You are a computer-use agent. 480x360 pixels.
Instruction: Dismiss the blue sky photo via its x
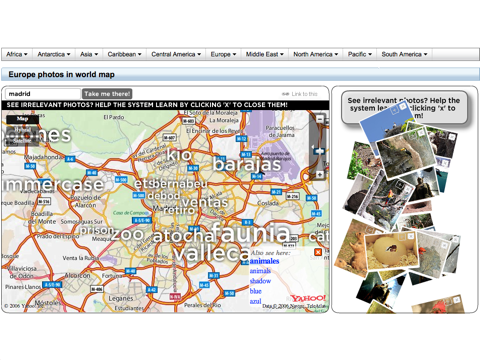coord(403,106)
